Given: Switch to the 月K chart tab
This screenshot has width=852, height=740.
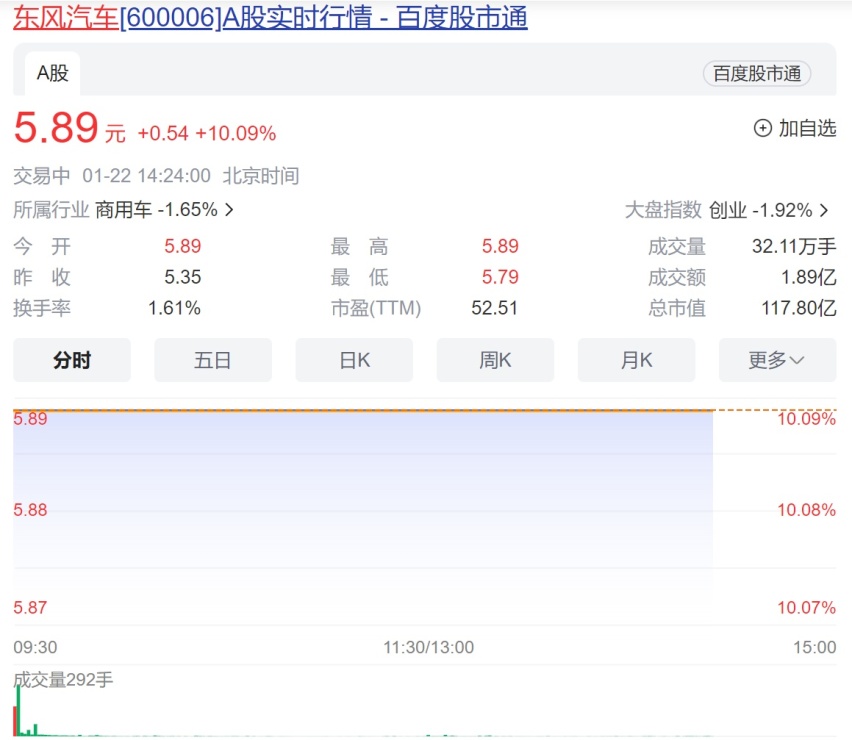Looking at the screenshot, I should pyautogui.click(x=636, y=360).
